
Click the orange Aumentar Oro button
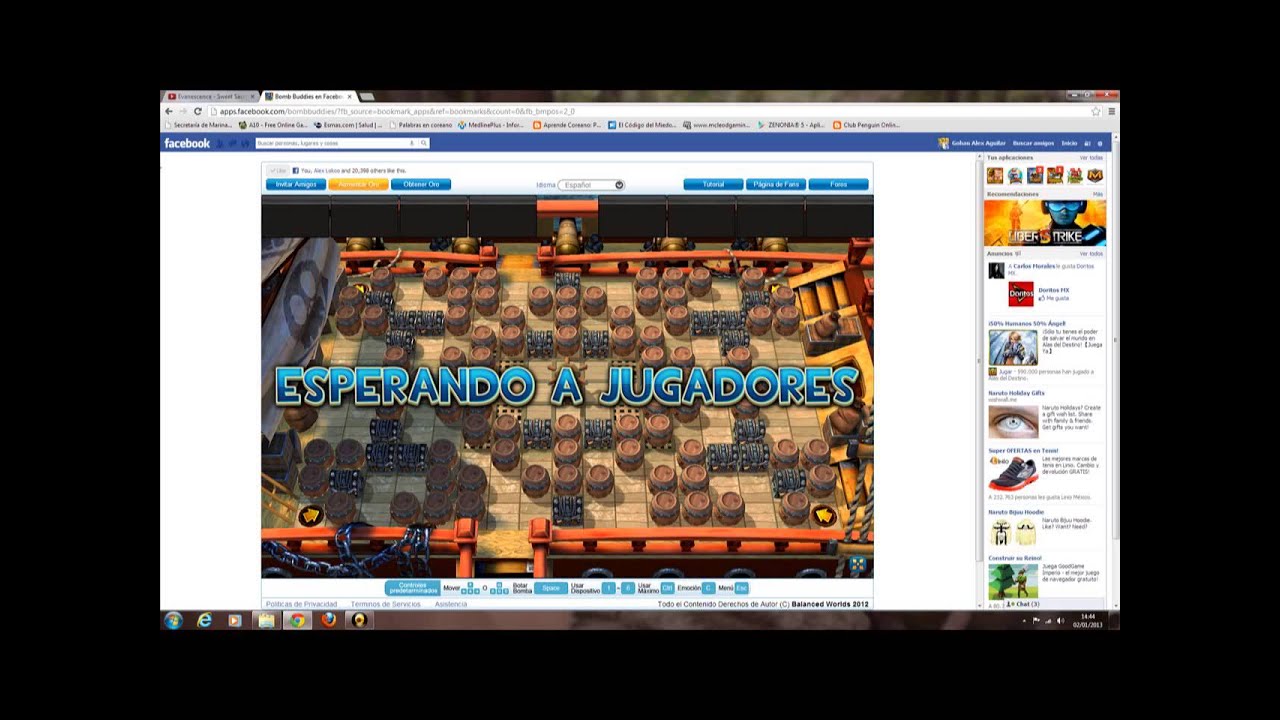(x=358, y=184)
